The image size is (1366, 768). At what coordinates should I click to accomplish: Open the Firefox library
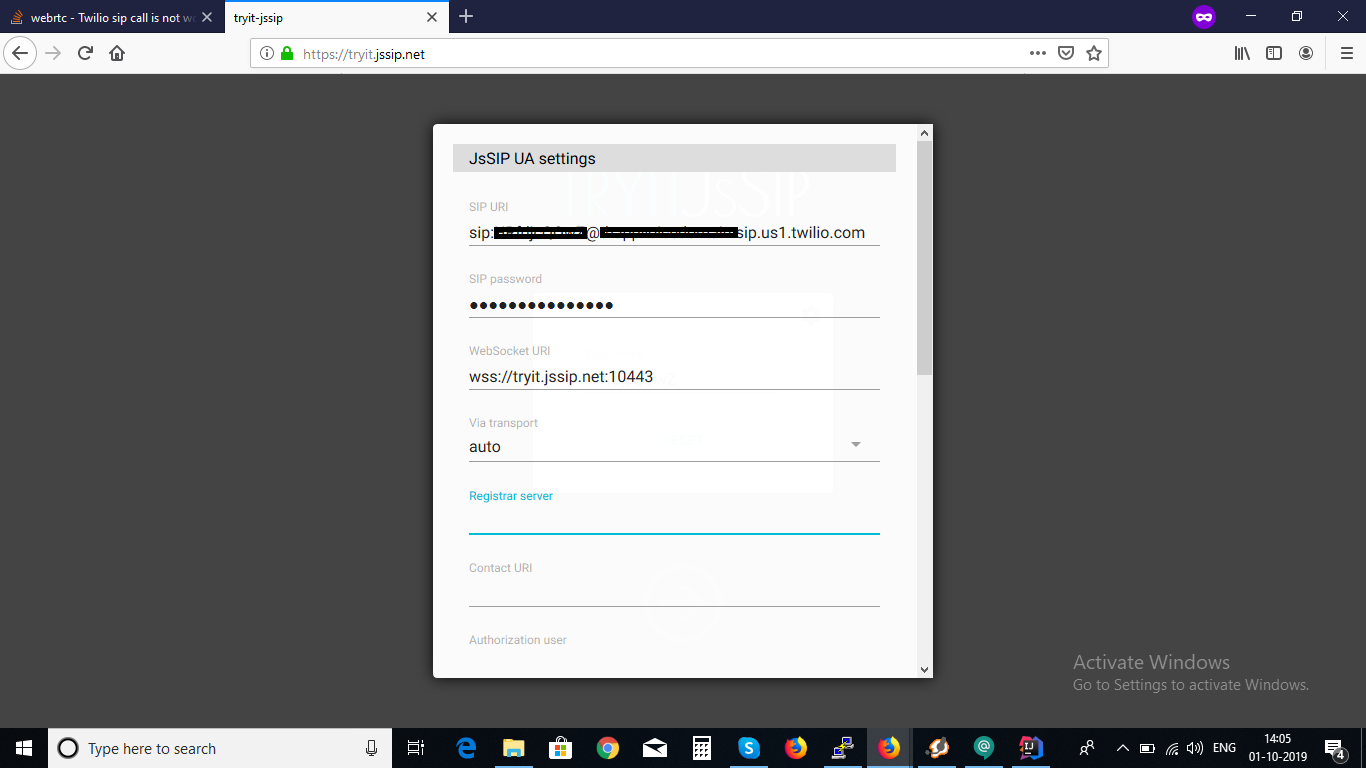point(1242,54)
